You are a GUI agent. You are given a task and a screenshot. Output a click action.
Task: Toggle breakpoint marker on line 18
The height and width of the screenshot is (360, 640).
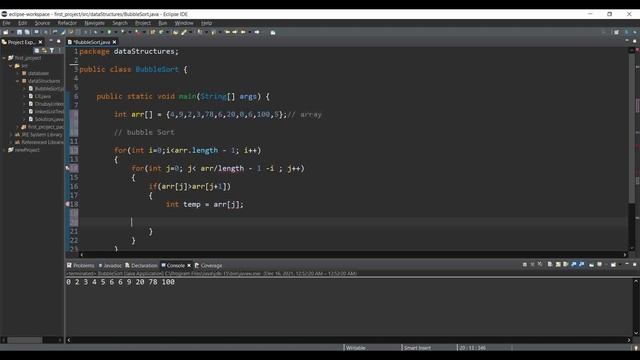(68, 204)
